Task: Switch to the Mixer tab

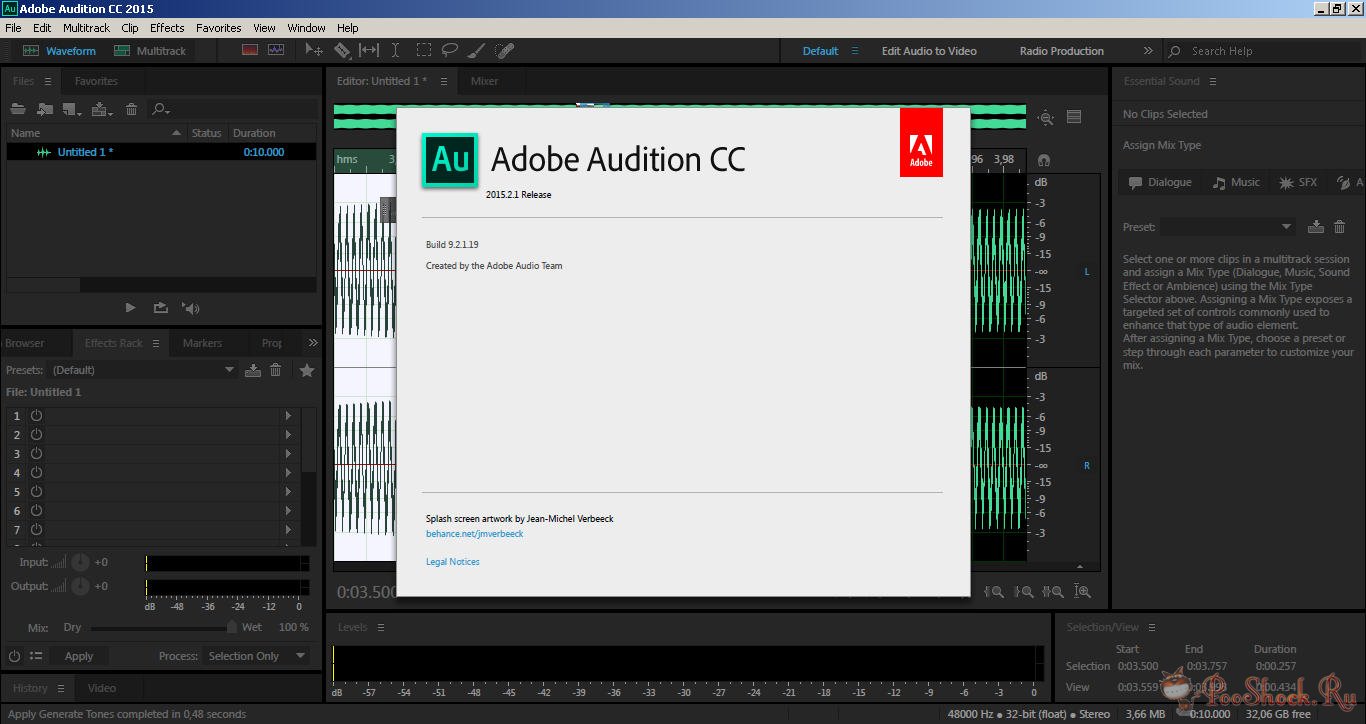Action: point(484,81)
